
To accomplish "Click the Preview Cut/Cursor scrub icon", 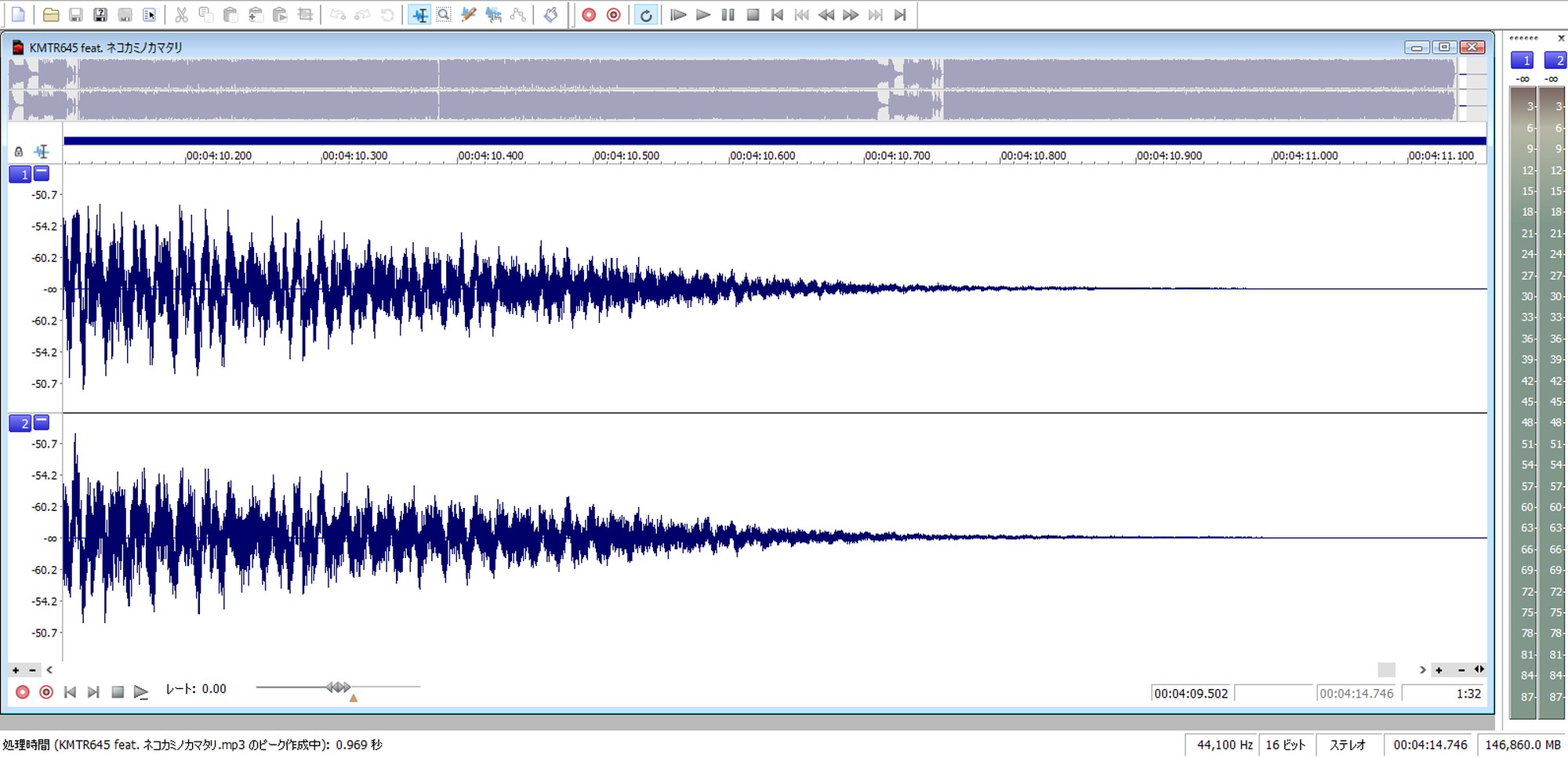I will coord(551,15).
